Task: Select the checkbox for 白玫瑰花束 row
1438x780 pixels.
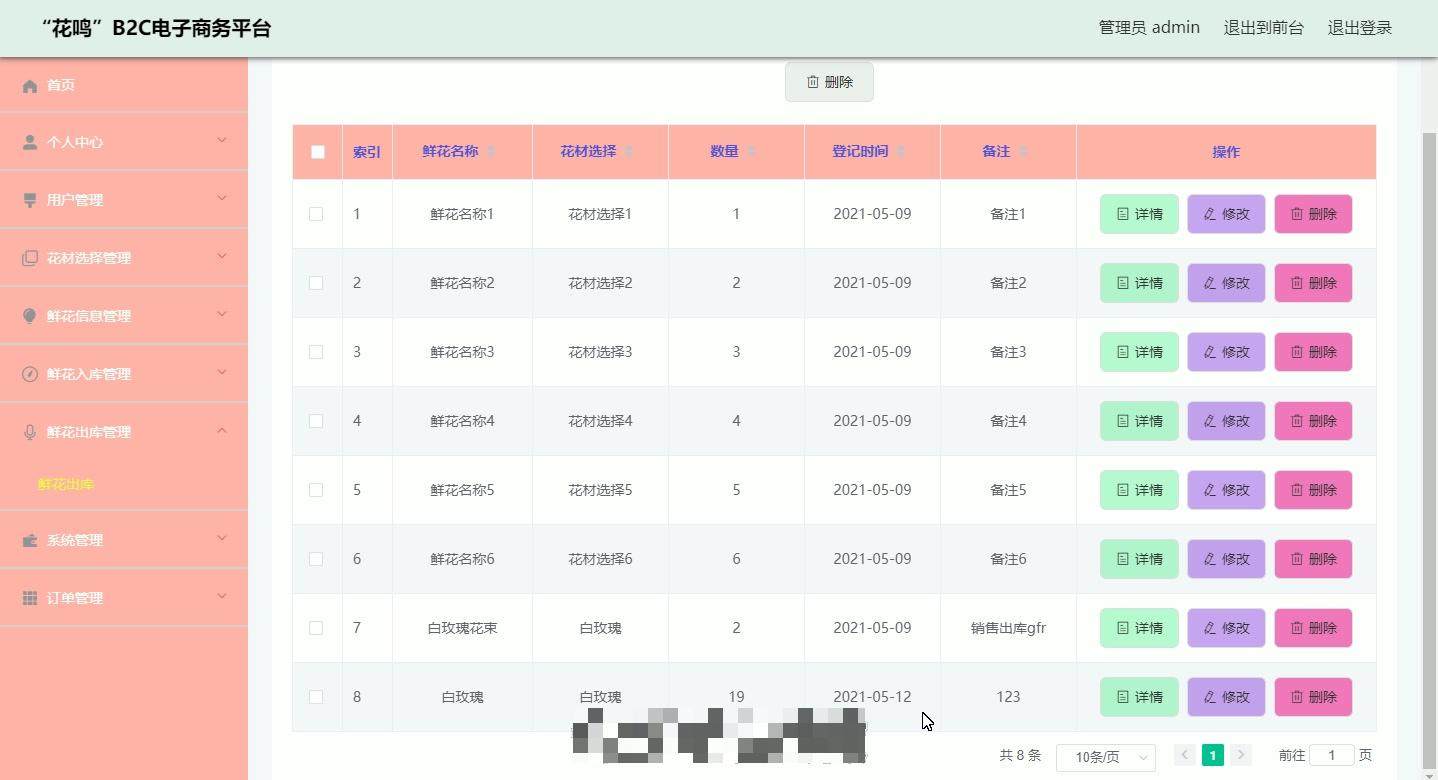Action: 316,628
